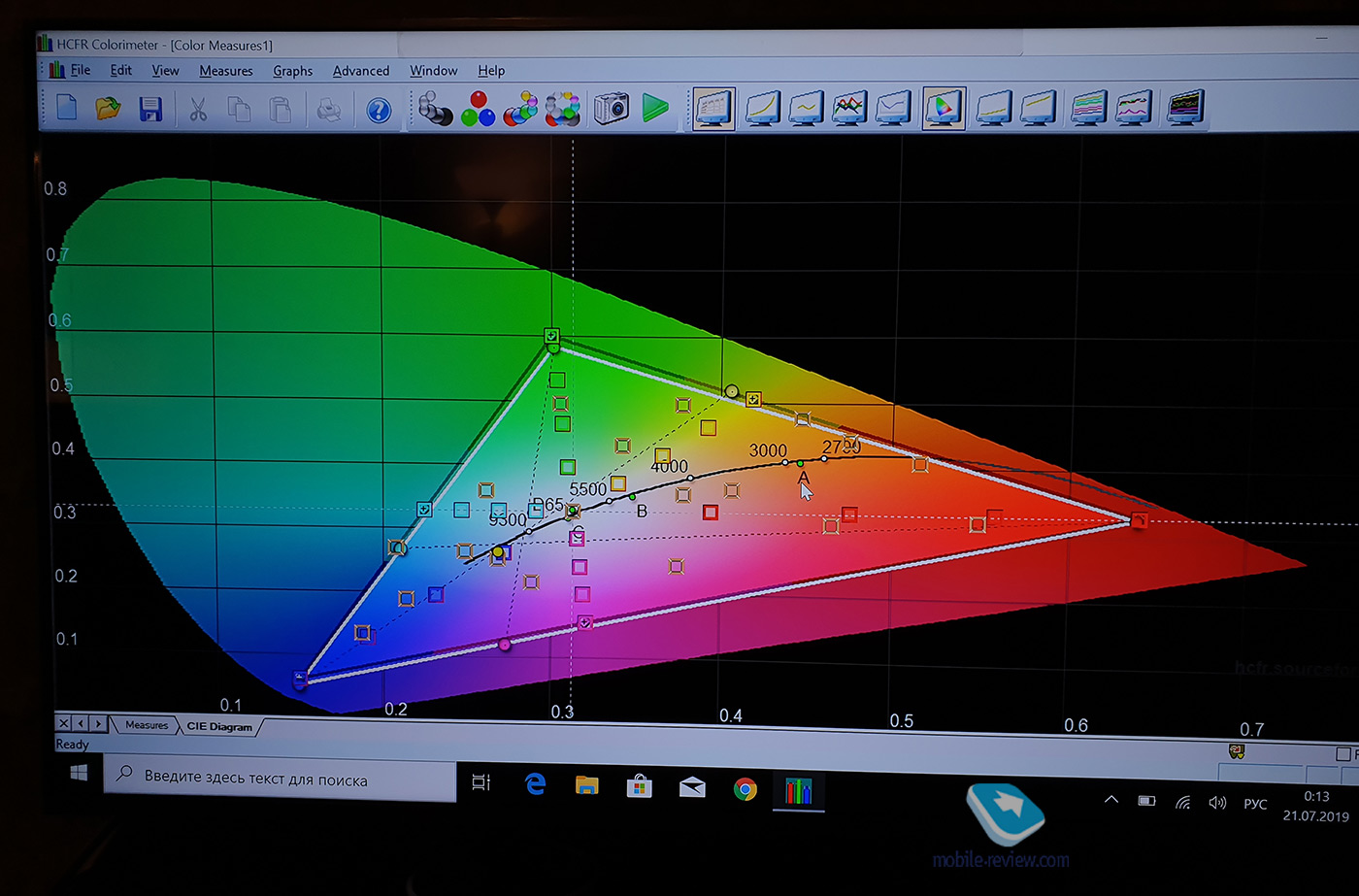Click the D65 white point label
The image size is (1359, 896).
pos(548,505)
